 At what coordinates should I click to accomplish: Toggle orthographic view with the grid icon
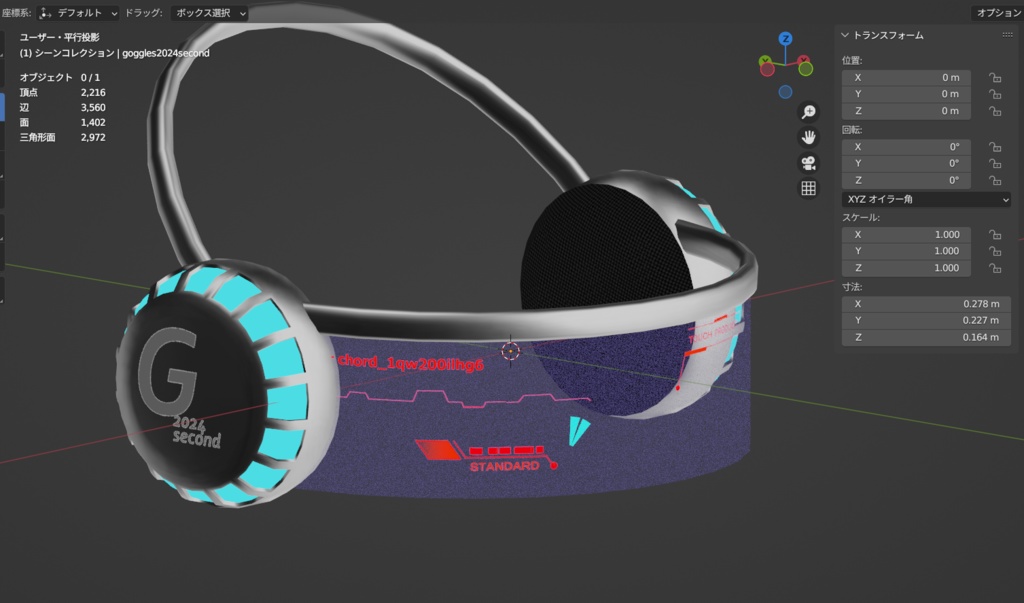(808, 188)
